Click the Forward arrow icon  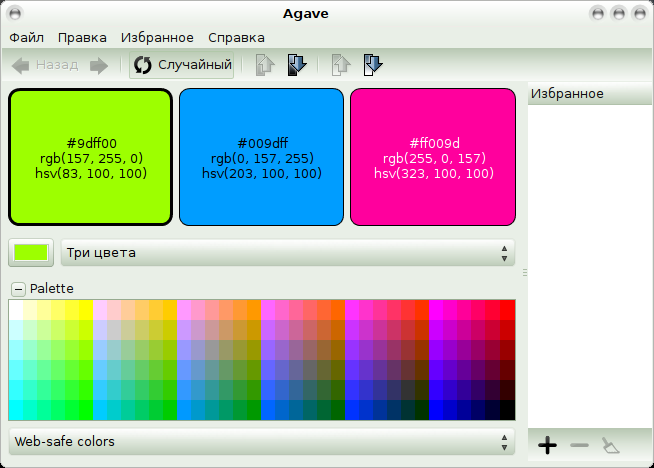[x=99, y=65]
